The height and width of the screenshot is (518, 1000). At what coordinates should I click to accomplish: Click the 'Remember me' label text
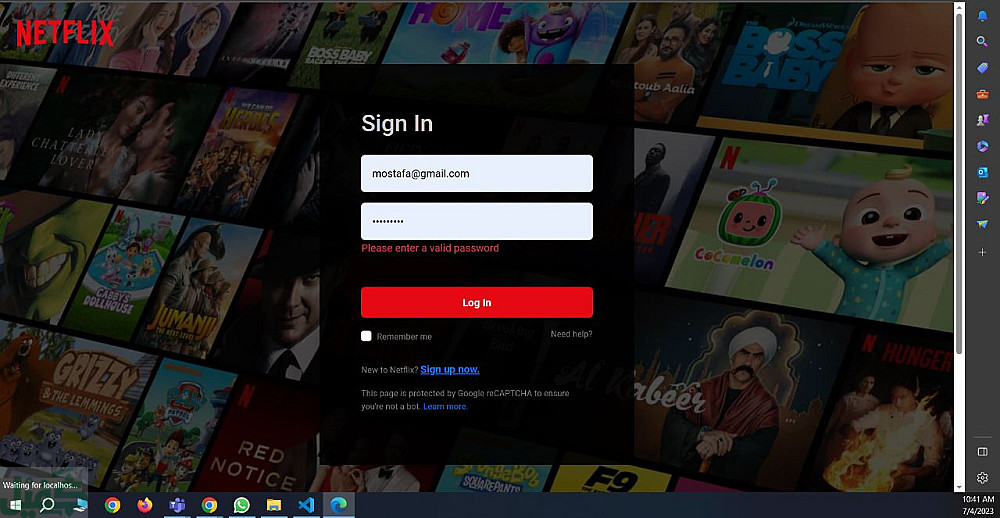pyautogui.click(x=404, y=337)
